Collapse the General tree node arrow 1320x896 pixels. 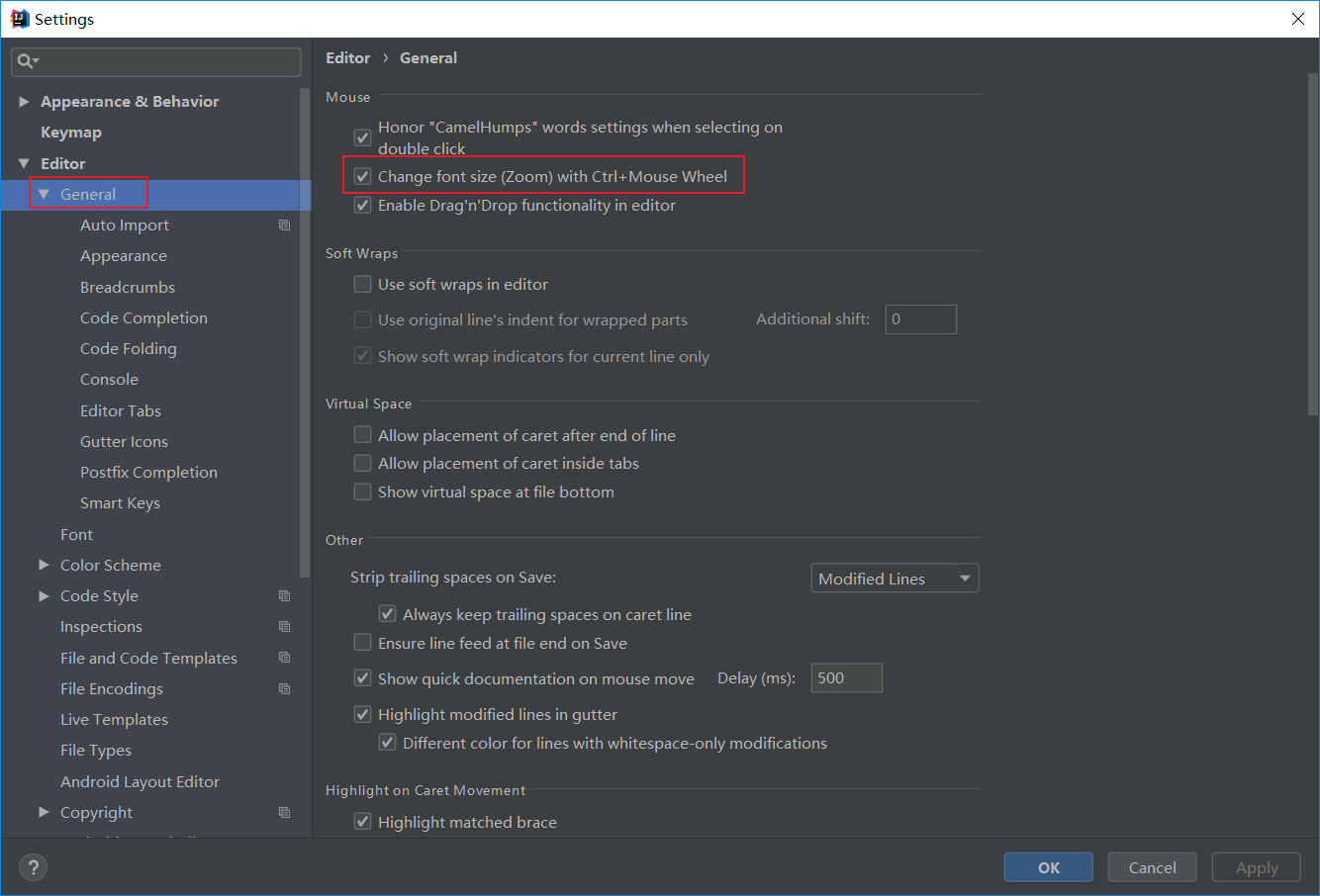[44, 195]
